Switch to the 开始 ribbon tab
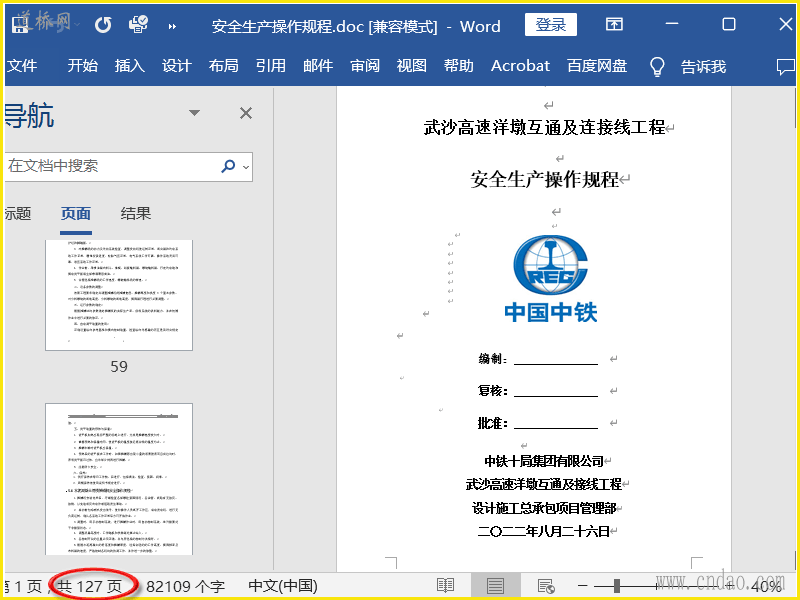 click(82, 66)
